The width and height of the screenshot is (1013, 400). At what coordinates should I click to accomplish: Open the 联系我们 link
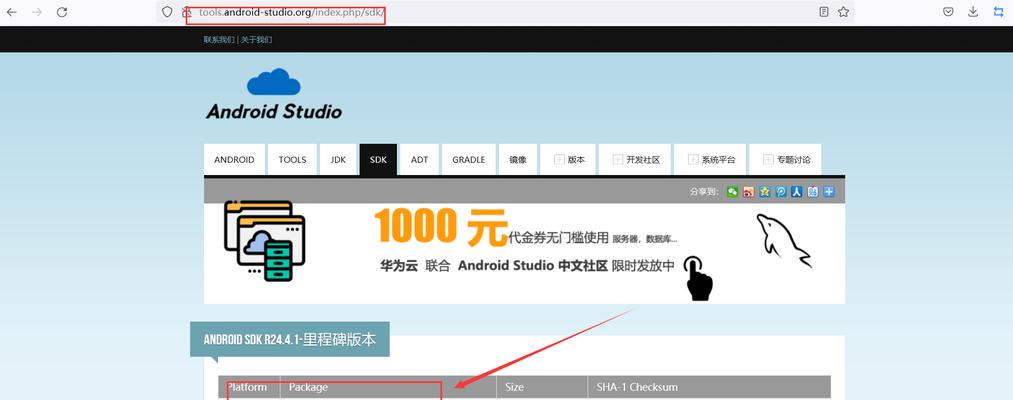pyautogui.click(x=219, y=39)
